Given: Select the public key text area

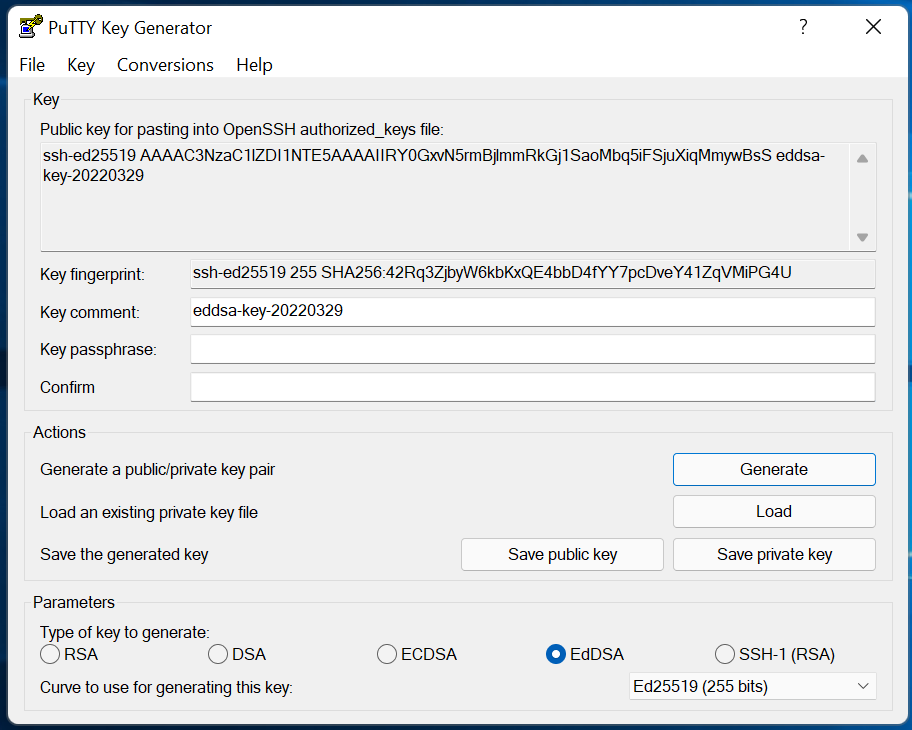Looking at the screenshot, I should point(440,190).
